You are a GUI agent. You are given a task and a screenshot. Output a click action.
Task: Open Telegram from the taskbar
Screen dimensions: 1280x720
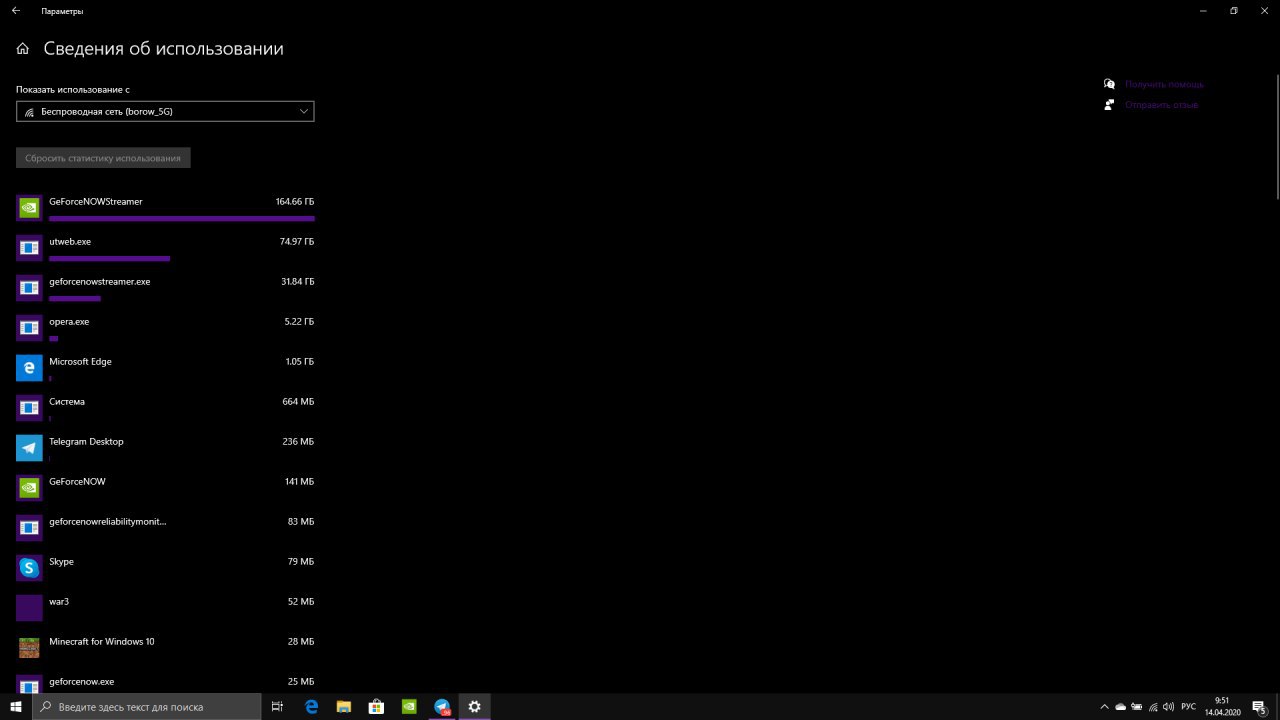coord(441,706)
